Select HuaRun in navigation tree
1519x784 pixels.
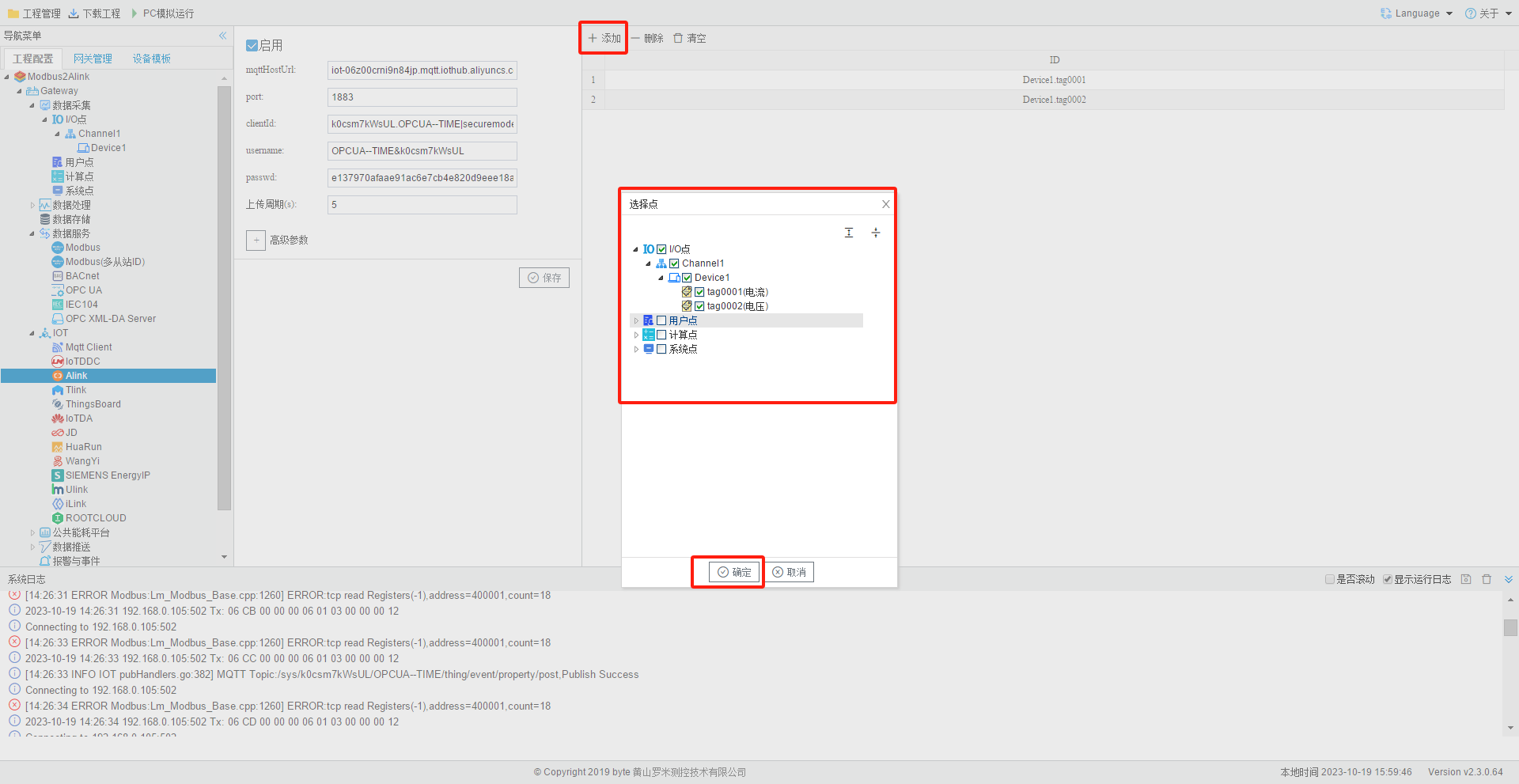84,447
